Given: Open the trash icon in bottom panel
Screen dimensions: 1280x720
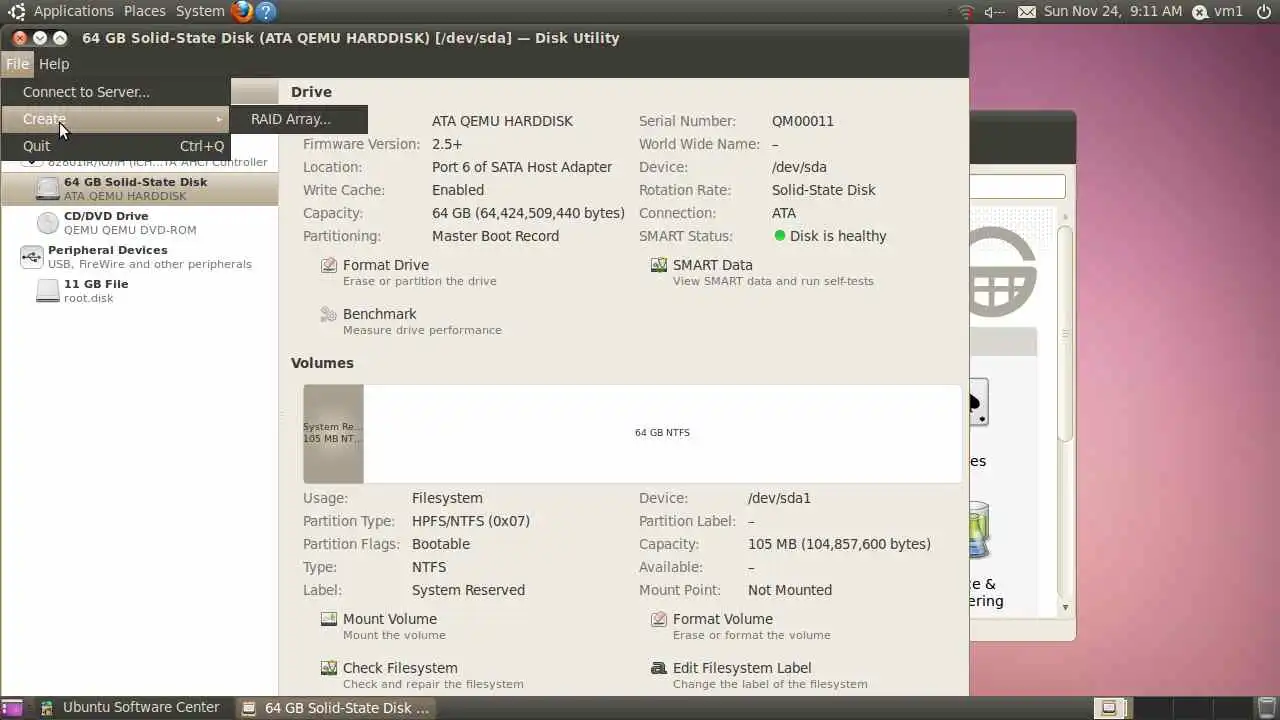Looking at the screenshot, I should tap(1267, 708).
